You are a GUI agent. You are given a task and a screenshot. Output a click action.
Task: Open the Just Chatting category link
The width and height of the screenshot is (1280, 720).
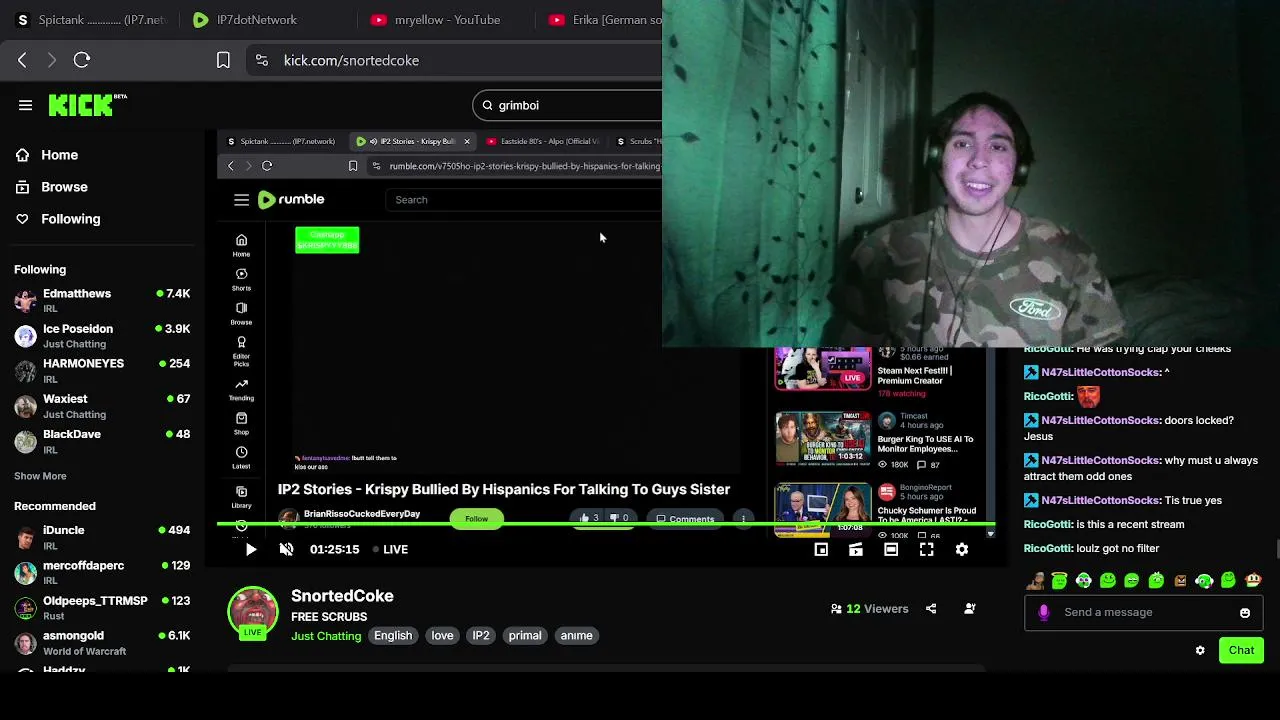point(326,636)
